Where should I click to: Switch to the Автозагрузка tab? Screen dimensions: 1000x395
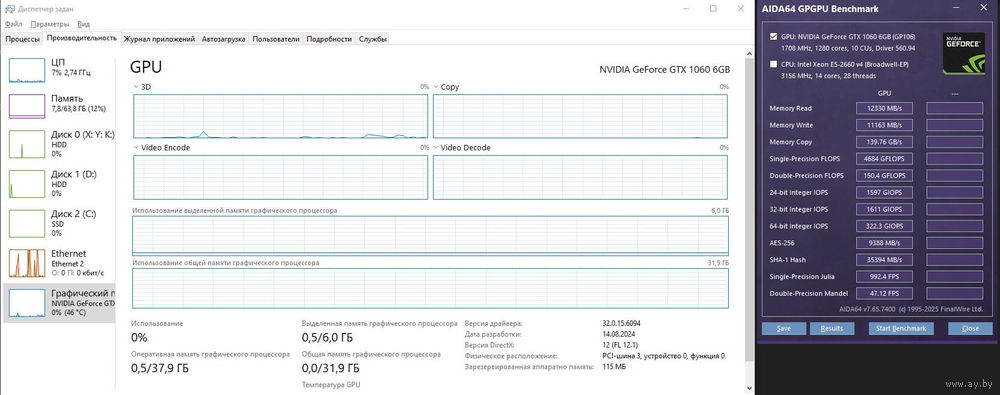223,39
